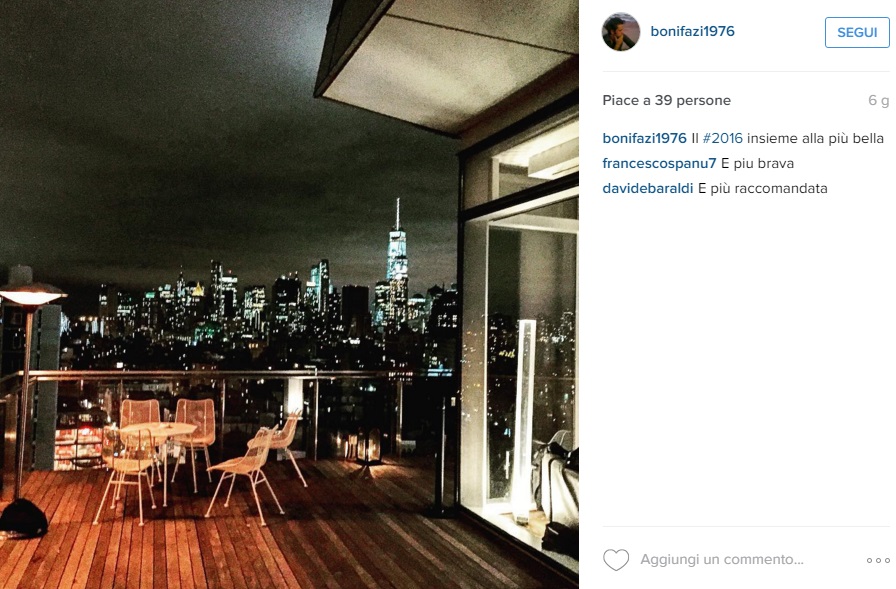896x589 pixels.
Task: Click the caption text insieme alla più bella
Action: (x=815, y=138)
